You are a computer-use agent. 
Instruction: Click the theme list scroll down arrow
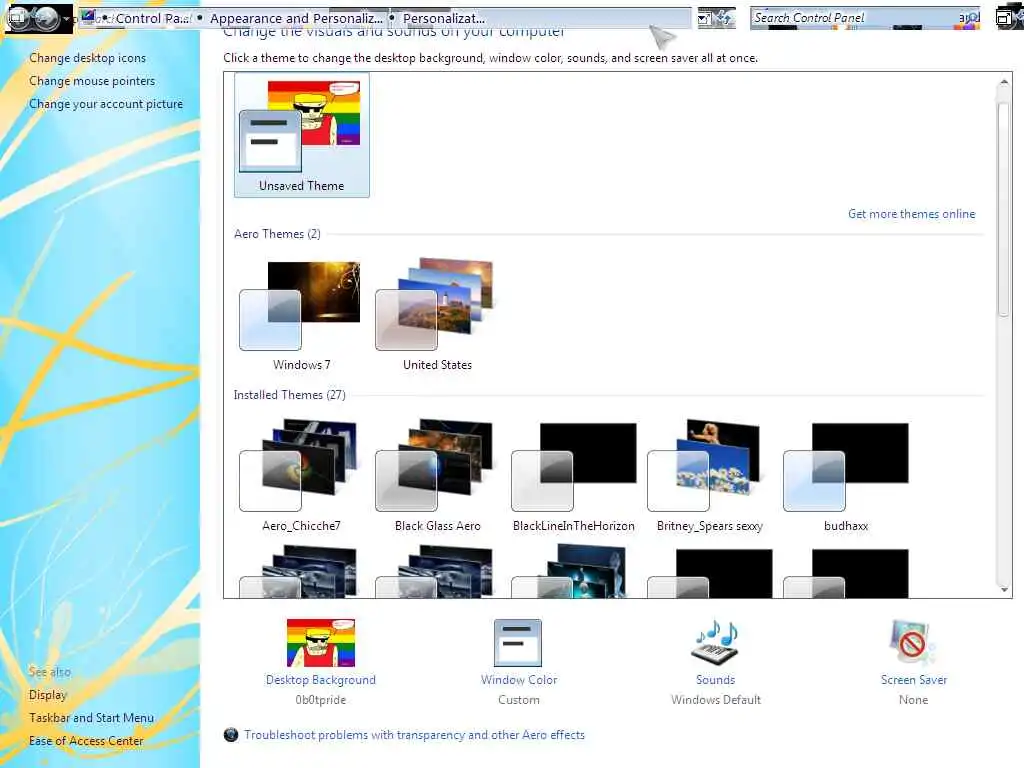tap(1004, 589)
